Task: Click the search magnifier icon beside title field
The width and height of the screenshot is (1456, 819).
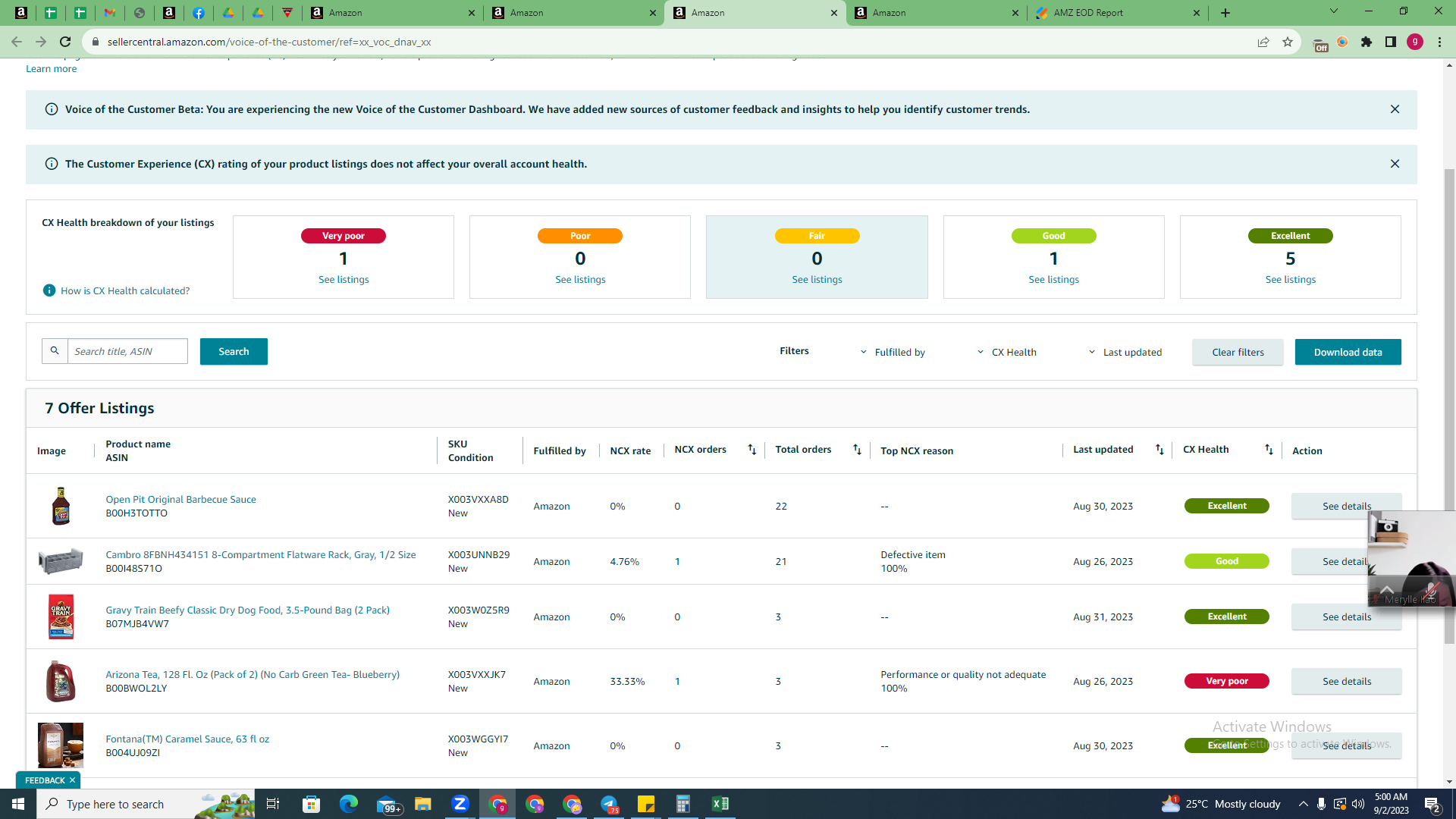Action: click(x=55, y=351)
